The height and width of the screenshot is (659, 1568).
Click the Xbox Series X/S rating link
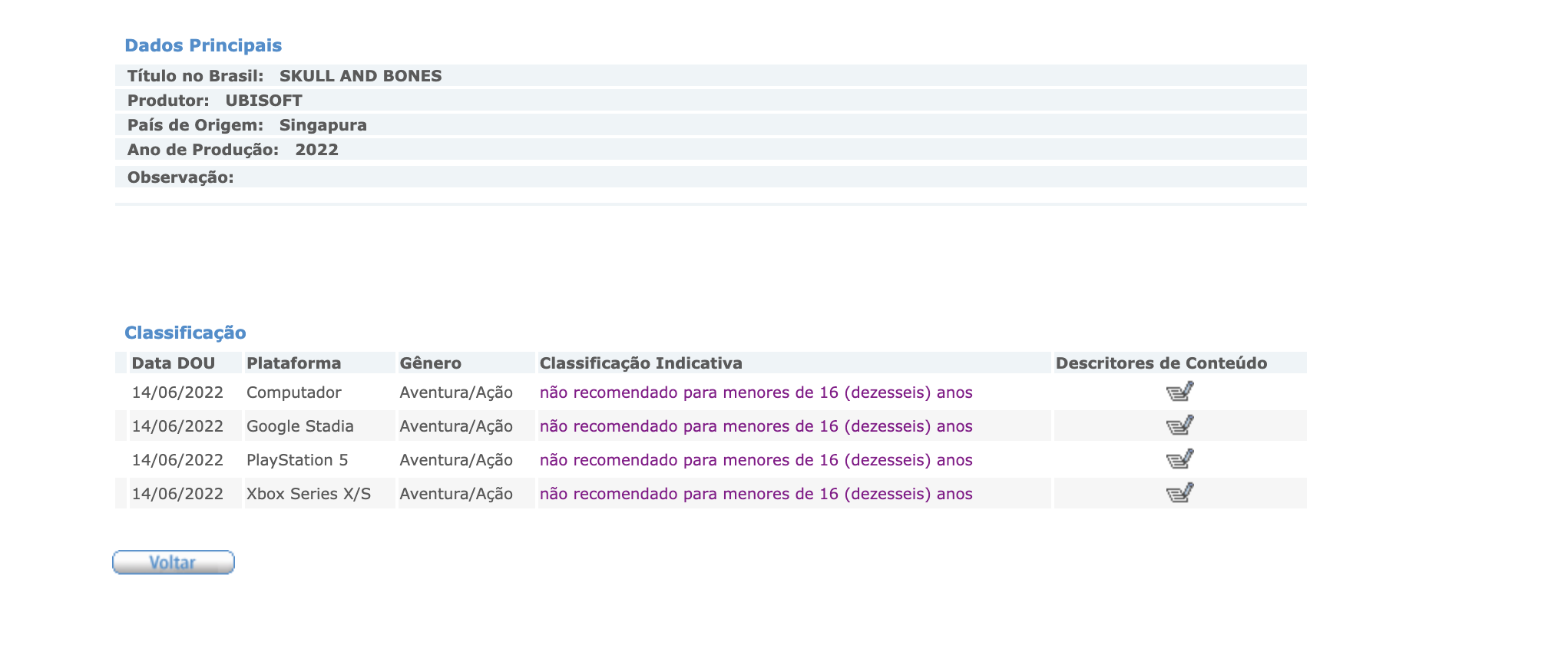point(756,494)
